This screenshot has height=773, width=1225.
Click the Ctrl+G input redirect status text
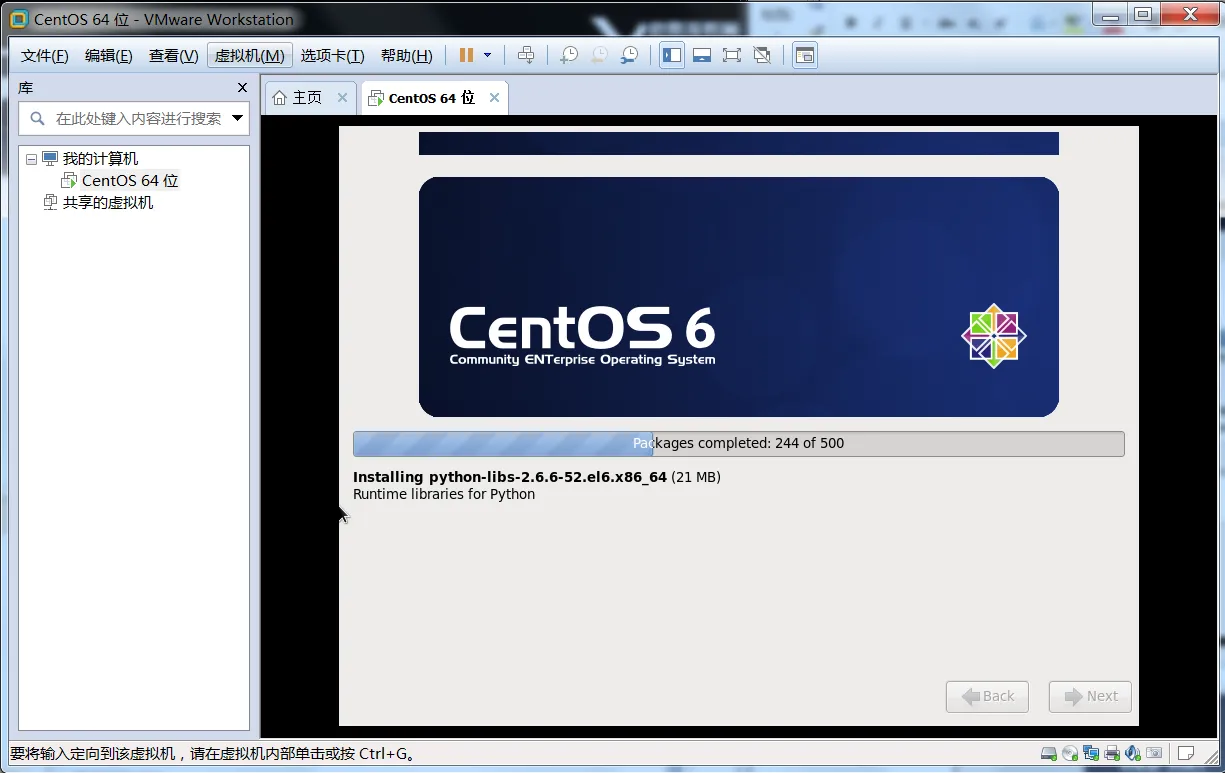(212, 754)
